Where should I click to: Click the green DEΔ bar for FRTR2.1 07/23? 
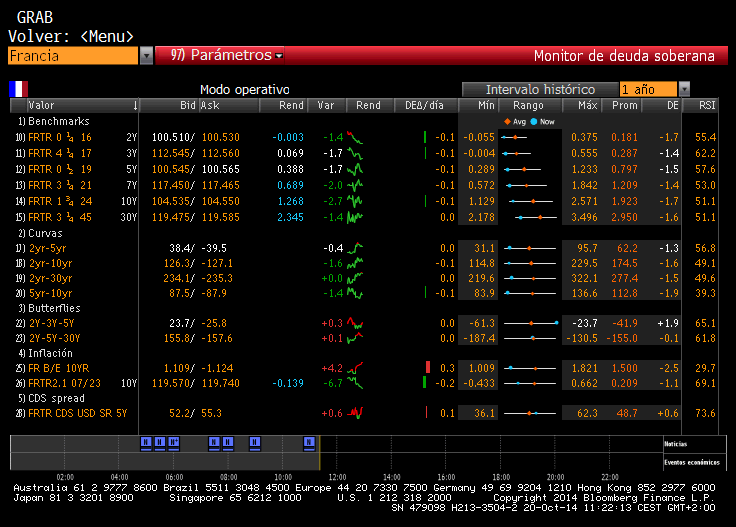425,382
